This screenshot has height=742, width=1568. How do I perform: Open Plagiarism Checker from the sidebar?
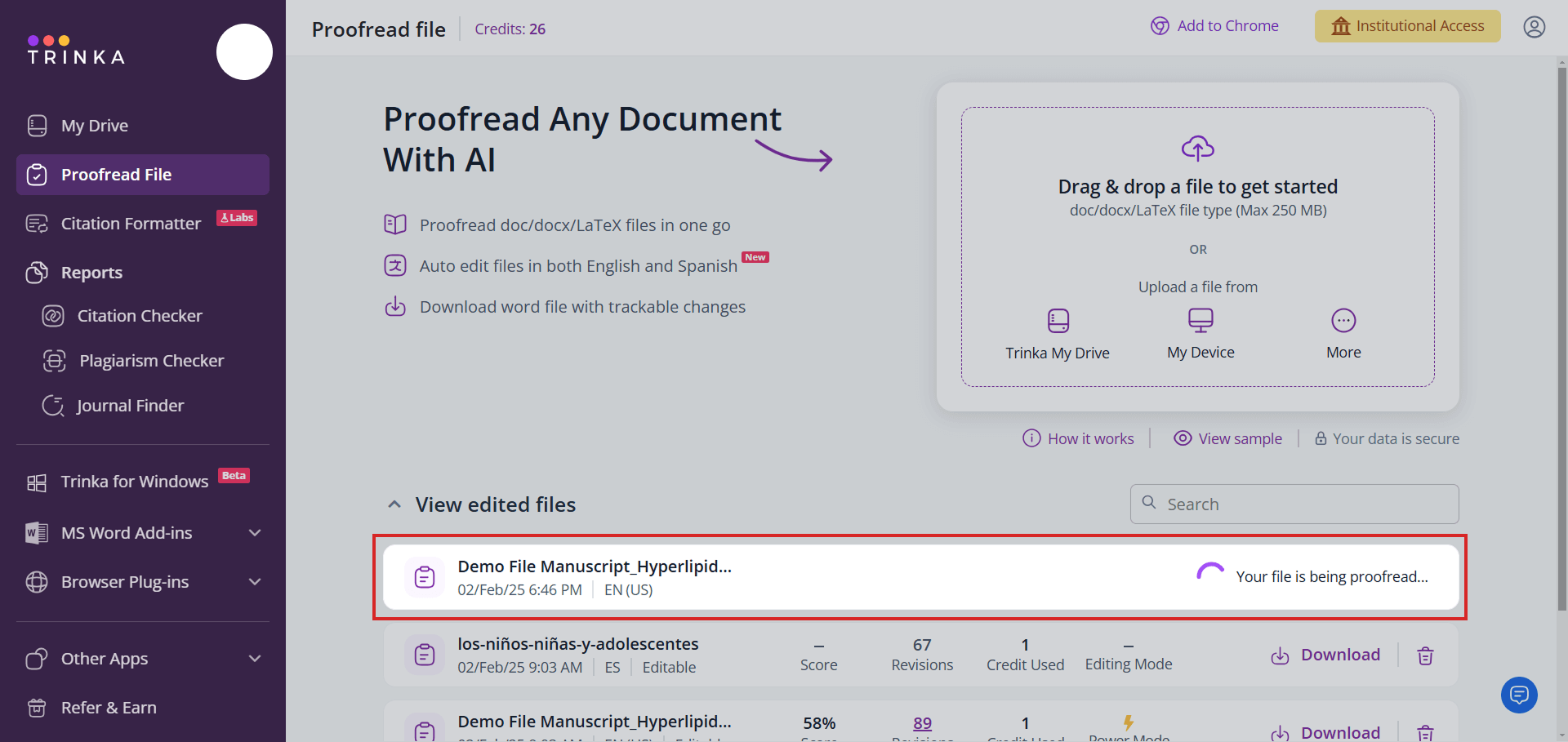click(x=151, y=361)
